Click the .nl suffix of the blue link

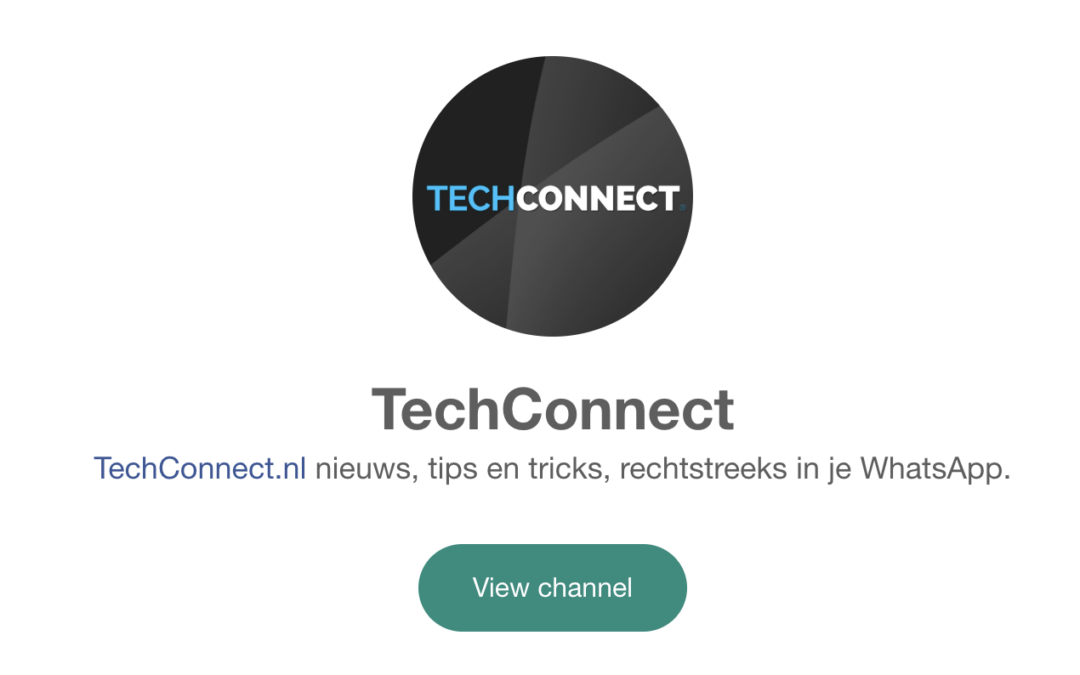click(x=291, y=468)
